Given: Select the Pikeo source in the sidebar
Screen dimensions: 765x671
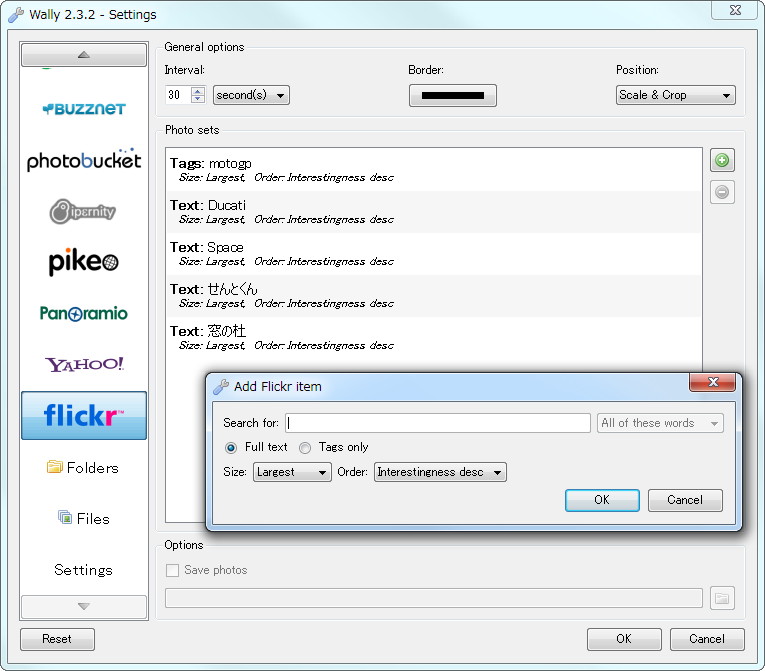Looking at the screenshot, I should pyautogui.click(x=84, y=262).
